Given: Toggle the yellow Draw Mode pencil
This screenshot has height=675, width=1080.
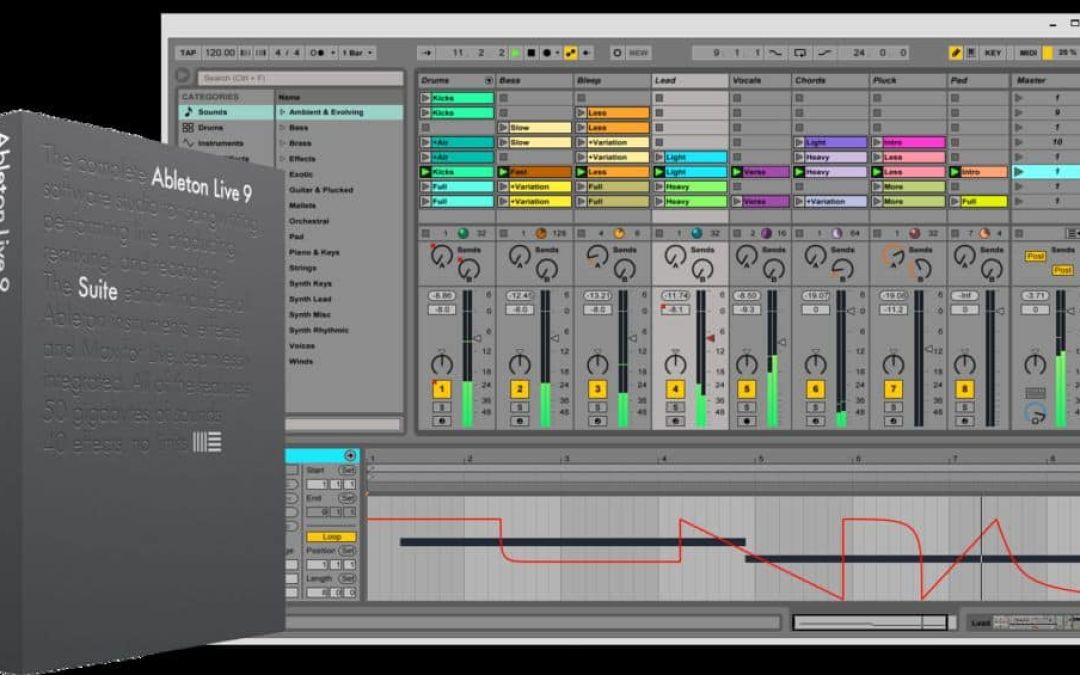Looking at the screenshot, I should click(955, 52).
